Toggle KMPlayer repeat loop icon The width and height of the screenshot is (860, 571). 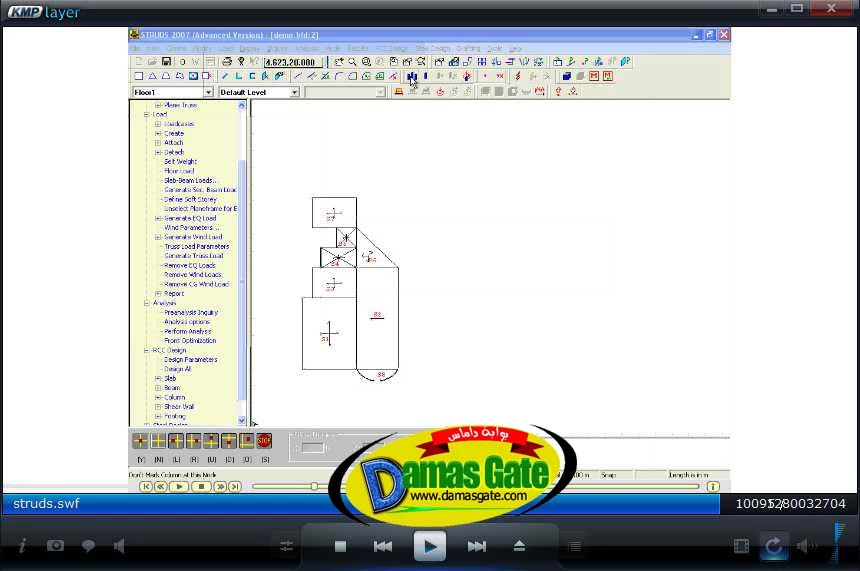coord(773,546)
